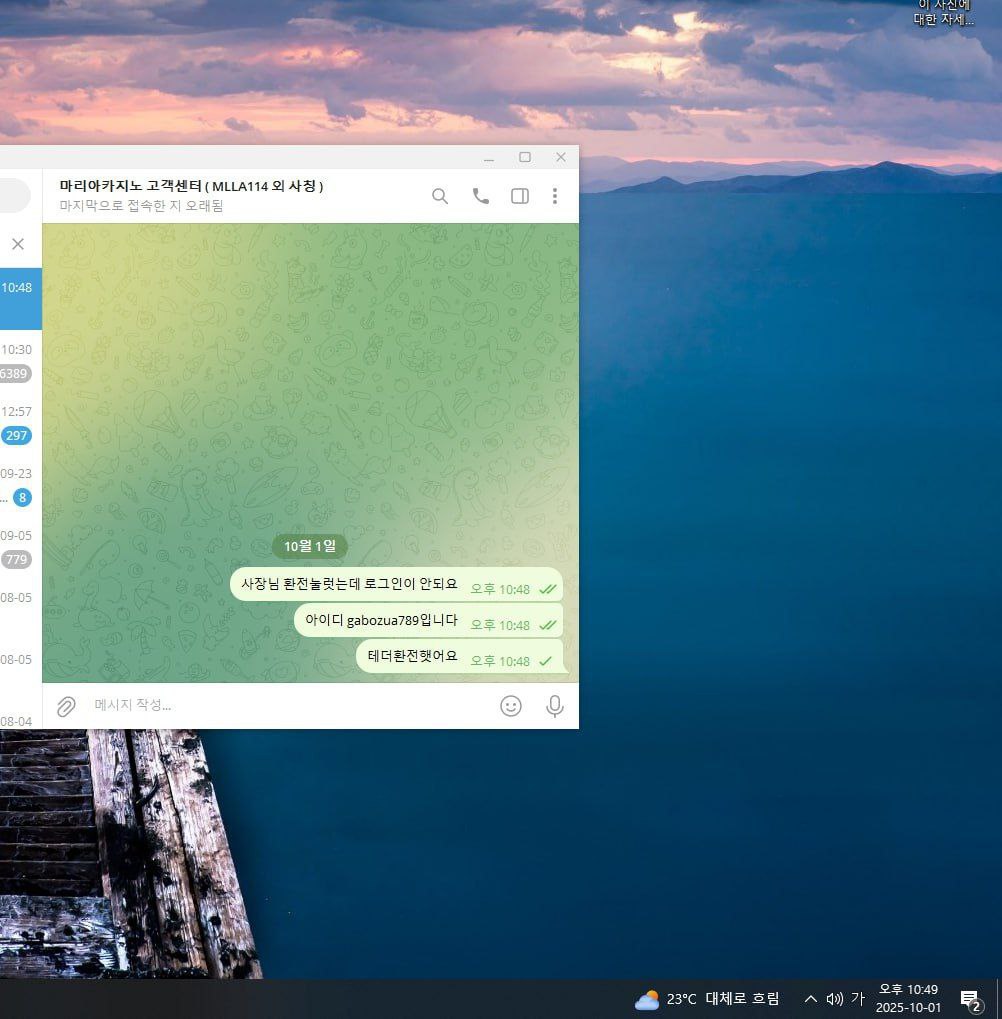Toggle Korean IME '가' input indicator
This screenshot has width=1002, height=1019.
point(858,999)
